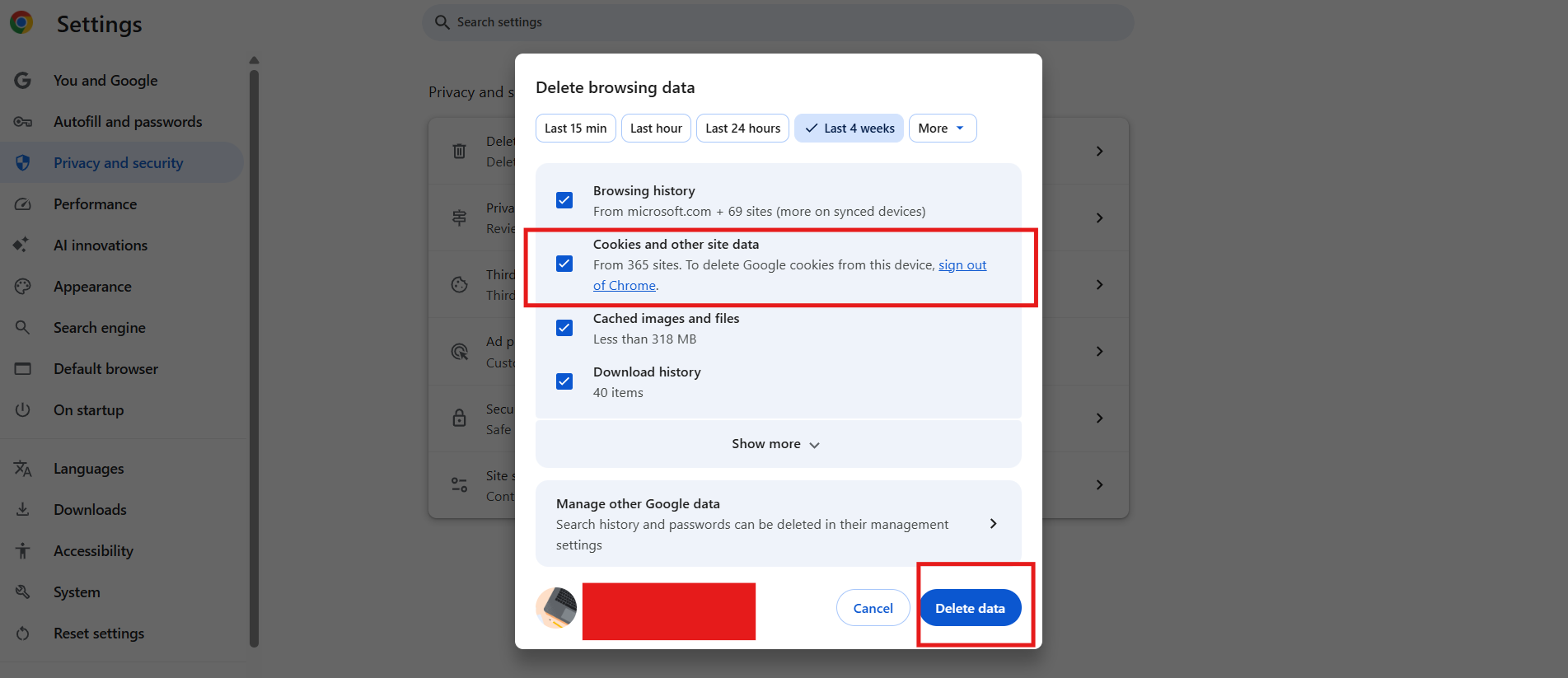Screen dimensions: 1568x678
Task: Select the Appearance palette icon
Action: [23, 287]
